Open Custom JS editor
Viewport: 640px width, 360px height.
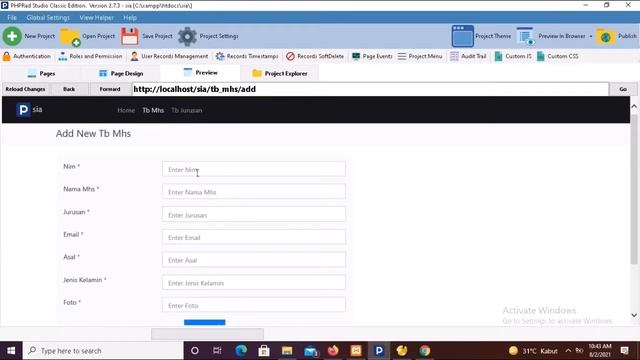coord(513,56)
